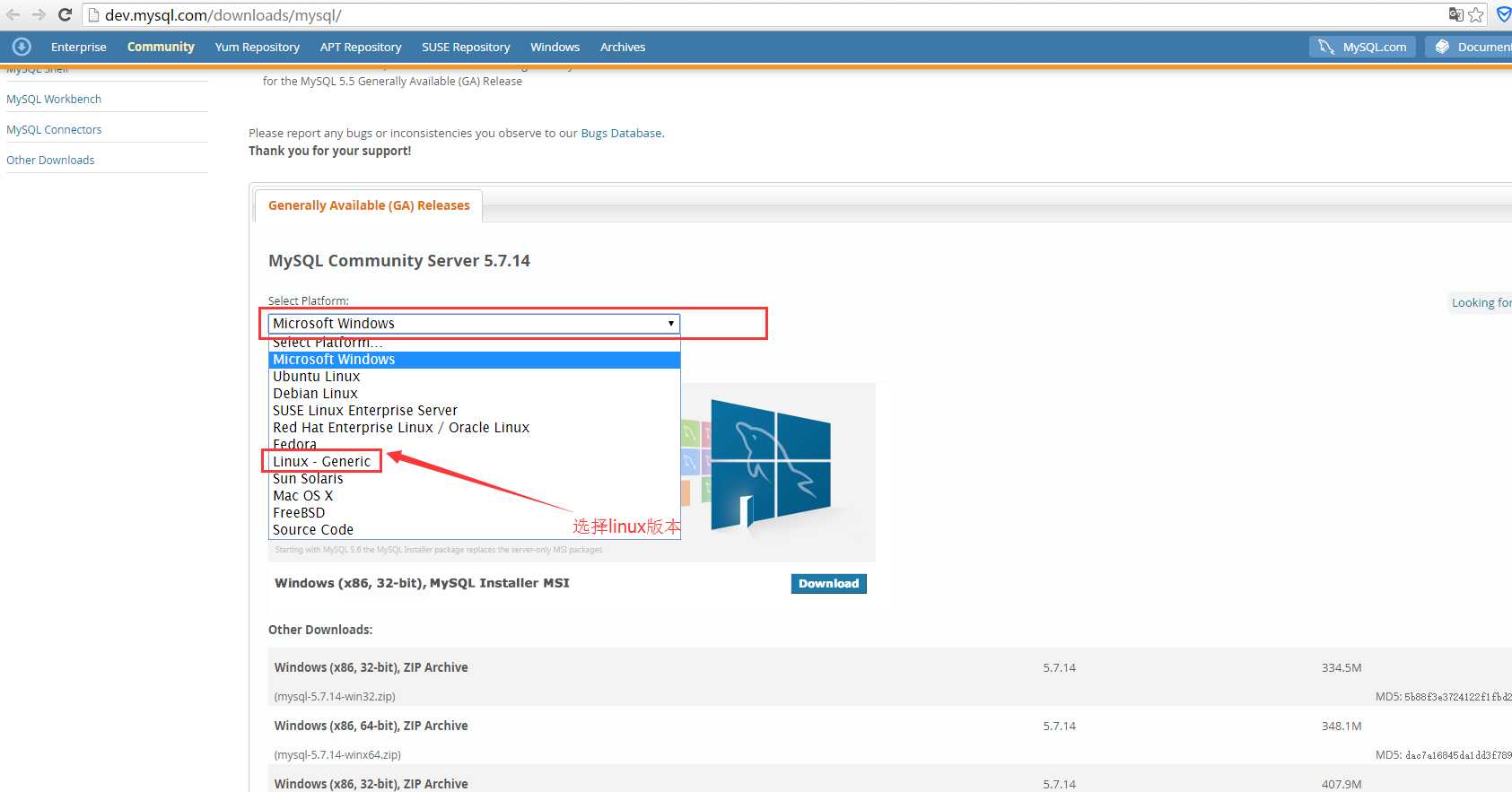Click the 348.1M size value
Image resolution: width=1512 pixels, height=792 pixels.
(1342, 726)
